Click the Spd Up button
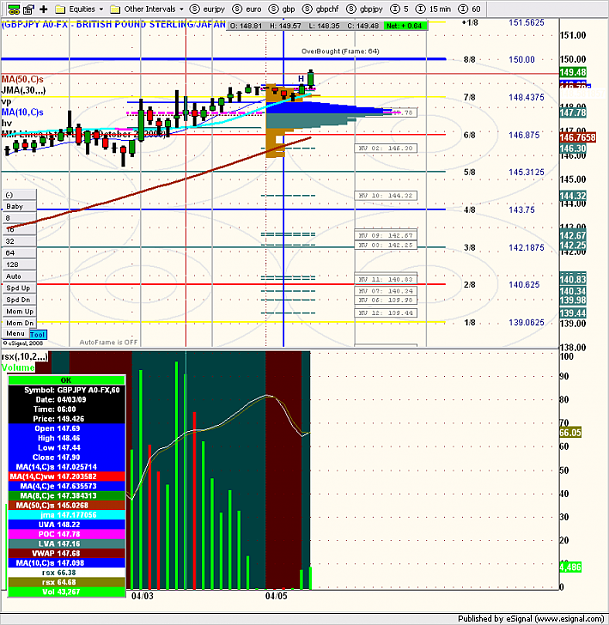Viewport: 609px width, 625px height. 20,288
